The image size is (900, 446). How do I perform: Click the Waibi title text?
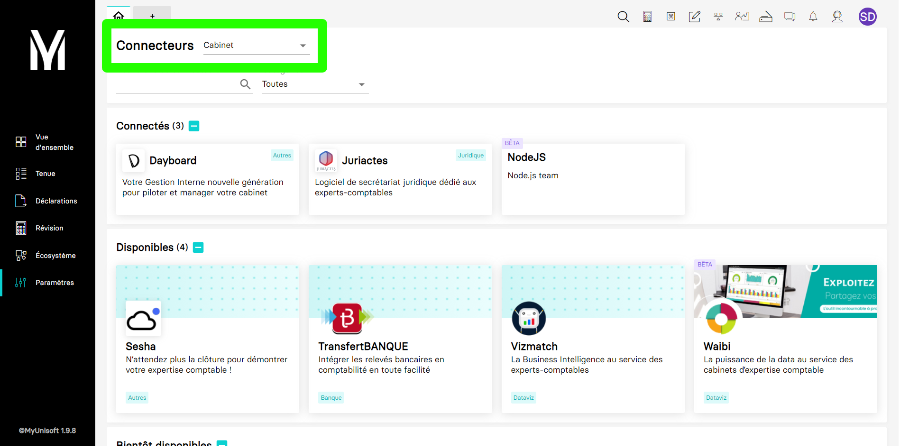[717, 346]
